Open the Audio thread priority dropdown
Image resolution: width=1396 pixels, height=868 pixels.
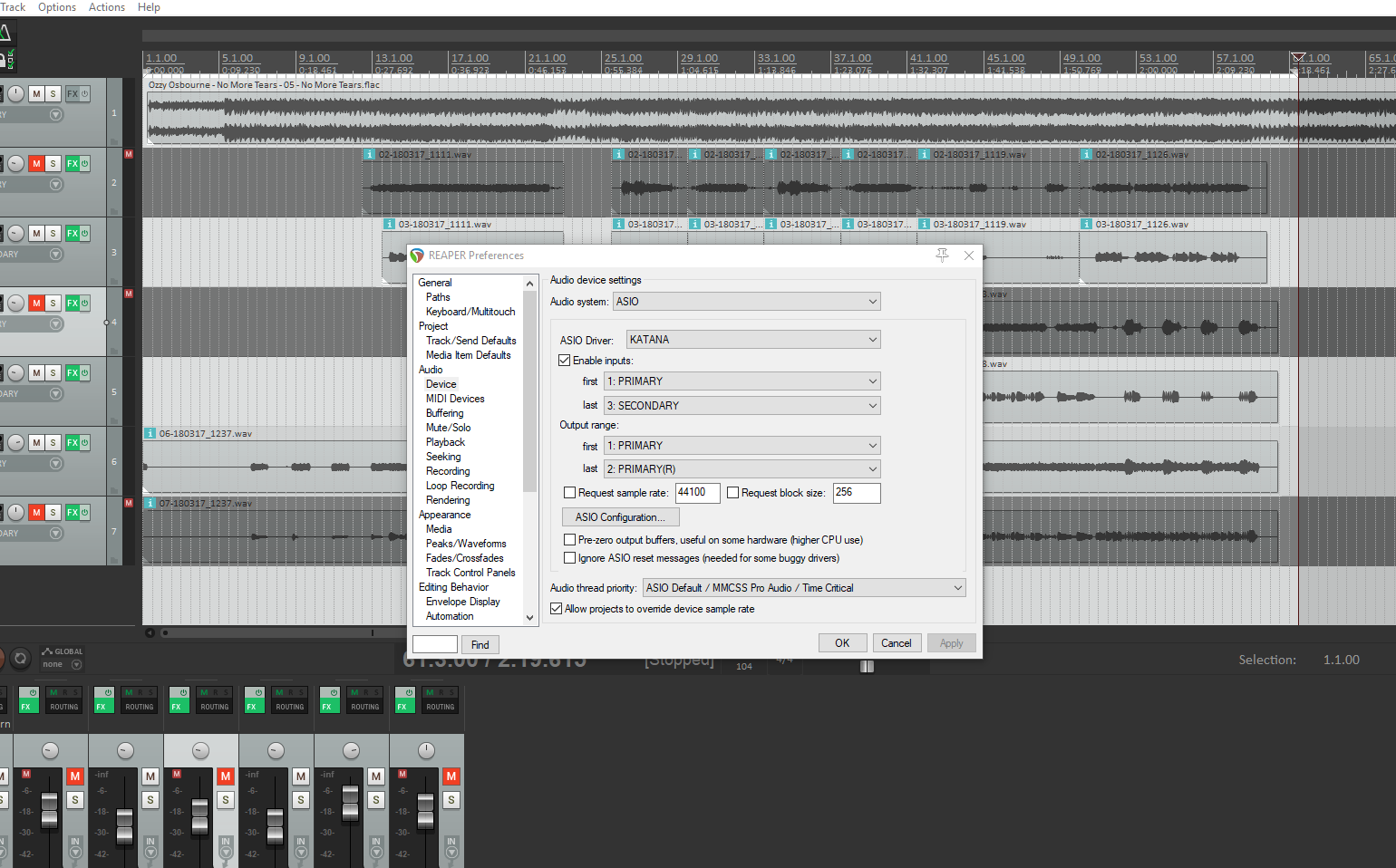804,588
